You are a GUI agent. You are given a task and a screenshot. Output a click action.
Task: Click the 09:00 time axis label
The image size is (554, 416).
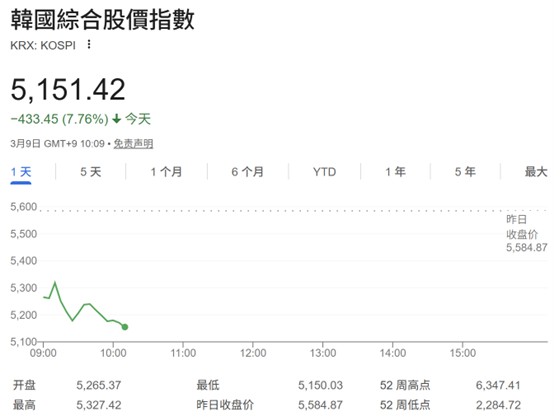[x=43, y=353]
